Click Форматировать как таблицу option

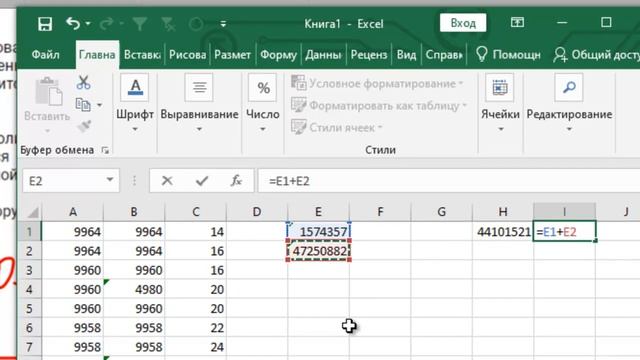[x=379, y=106]
